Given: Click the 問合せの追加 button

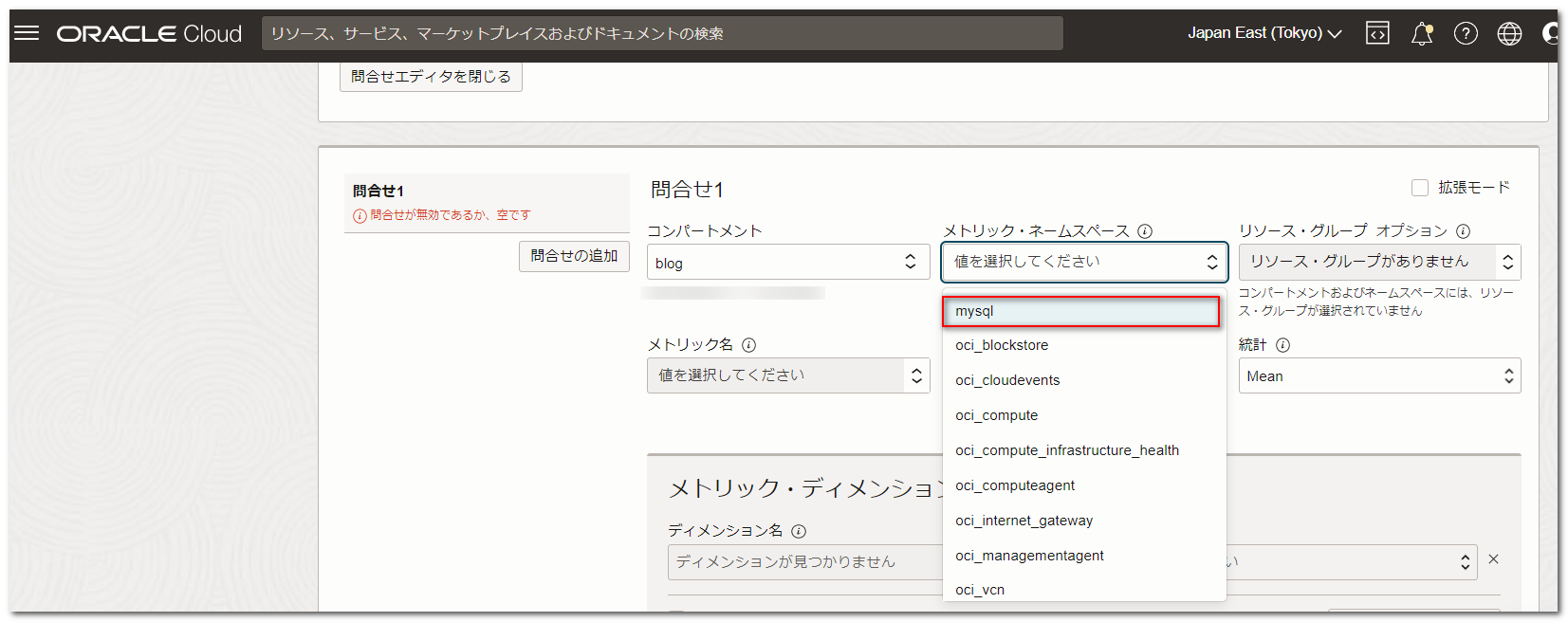Looking at the screenshot, I should pyautogui.click(x=574, y=256).
